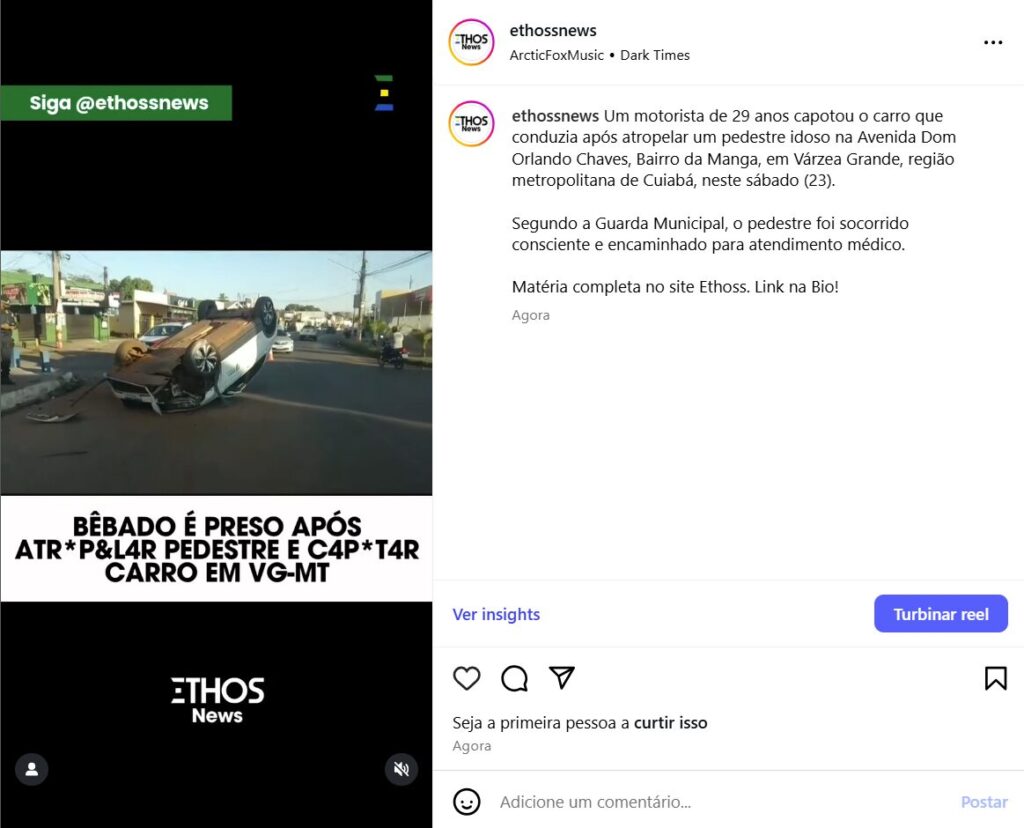Open emoji picker smiley icon
Screen dimensions: 1024x828
pyautogui.click(x=466, y=801)
